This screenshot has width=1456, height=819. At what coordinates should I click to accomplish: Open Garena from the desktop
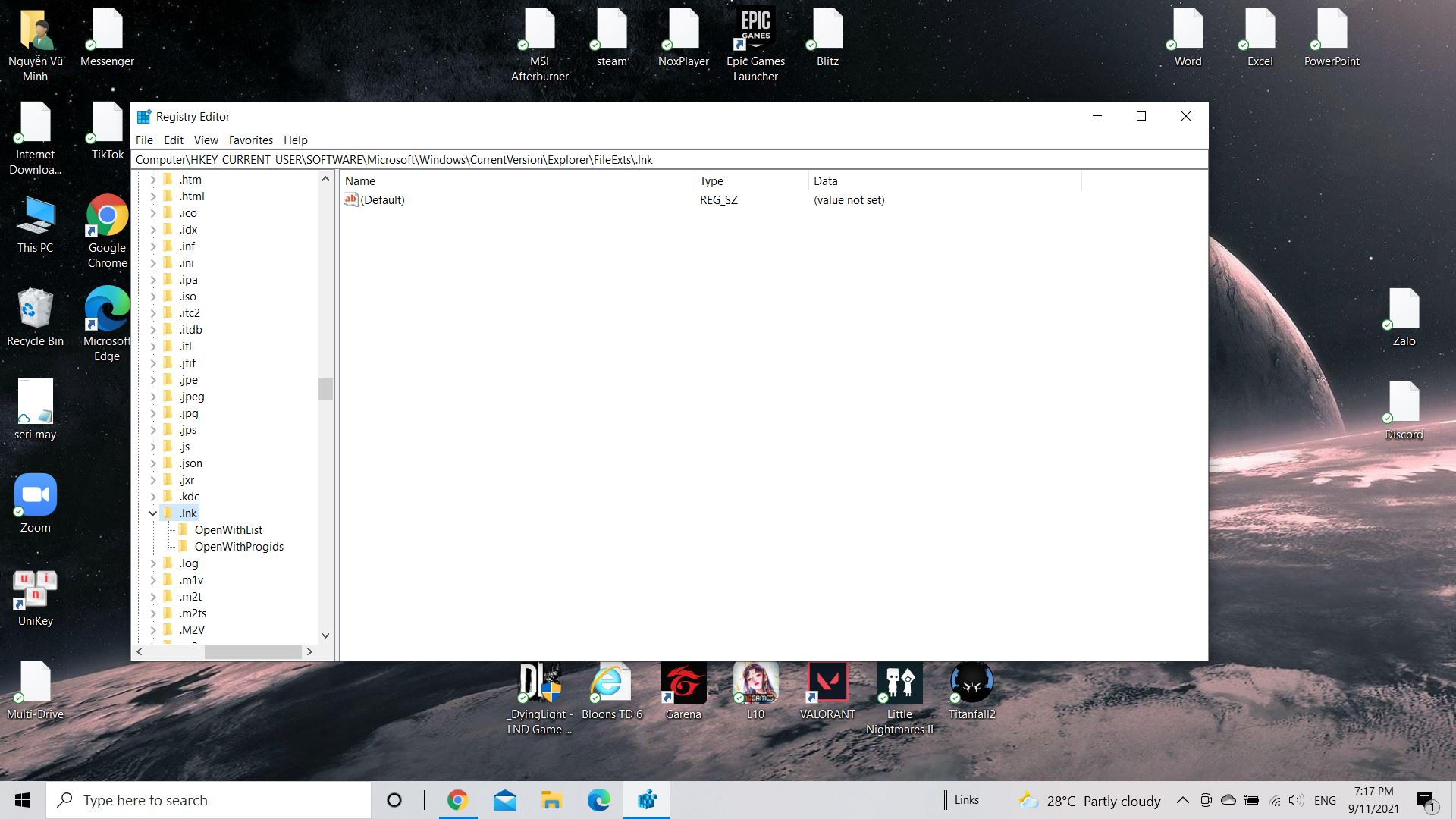point(682,682)
